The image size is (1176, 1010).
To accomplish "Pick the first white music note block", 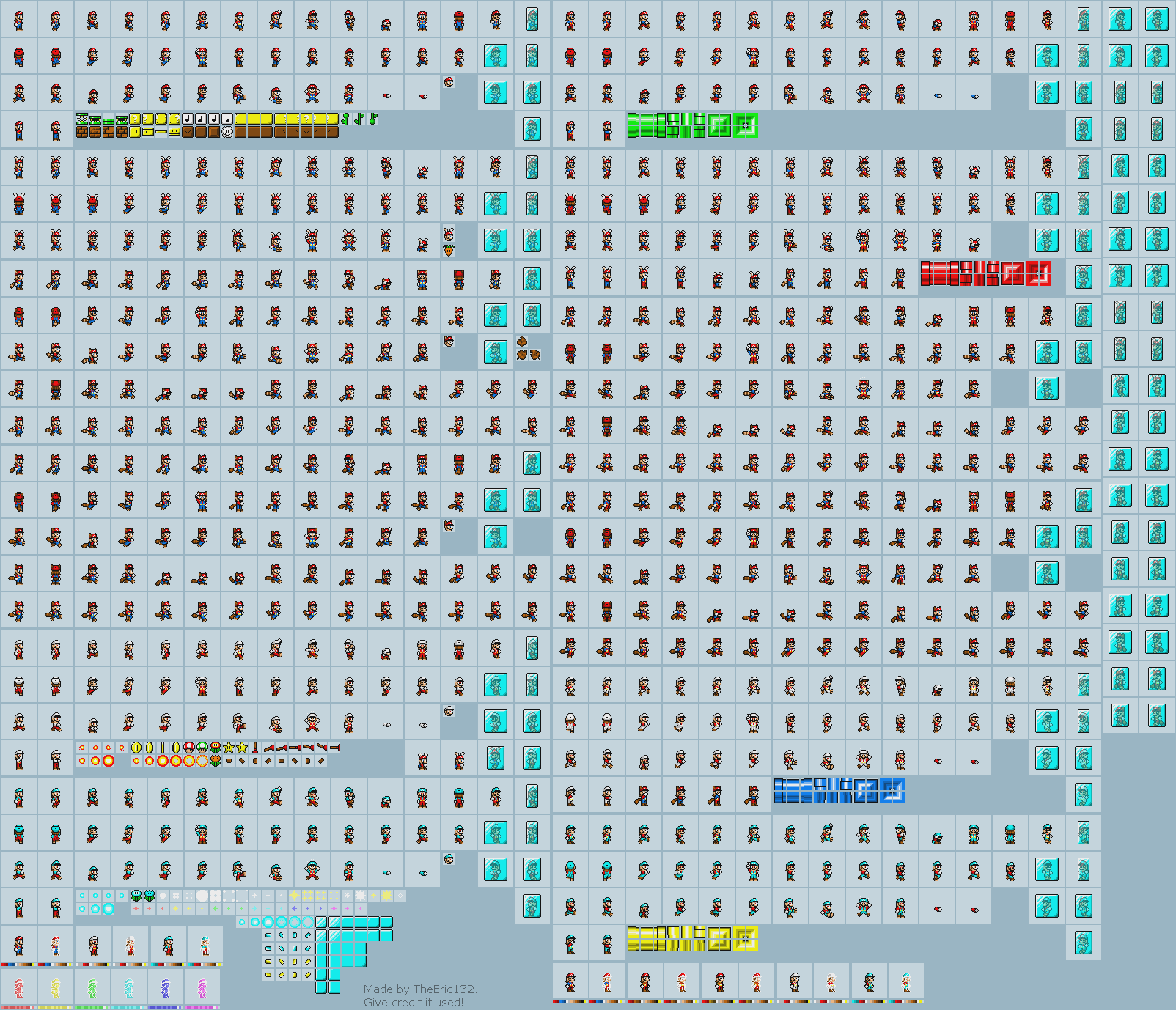I will pos(188,119).
